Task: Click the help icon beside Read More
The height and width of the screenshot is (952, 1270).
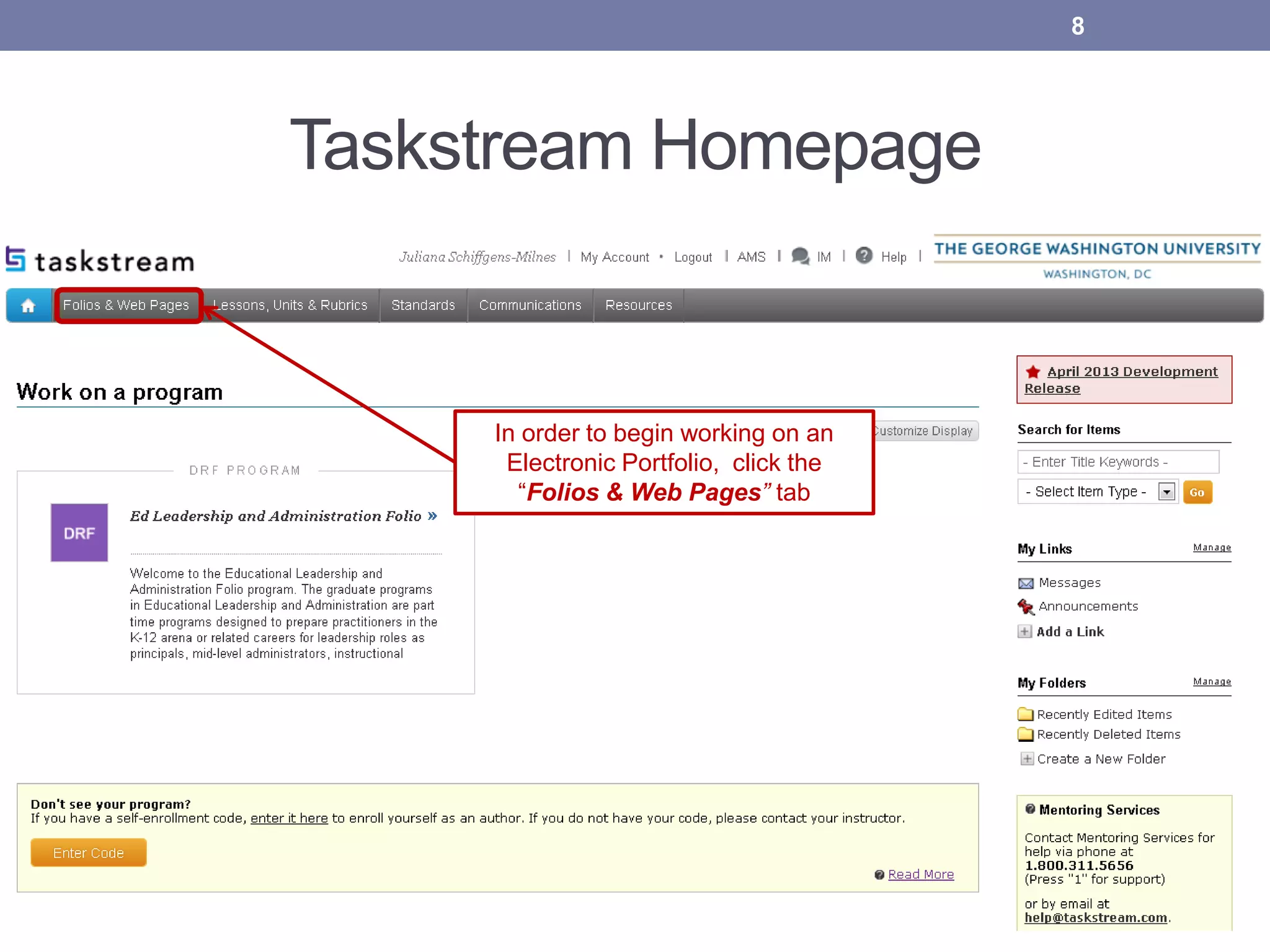Action: coord(879,875)
